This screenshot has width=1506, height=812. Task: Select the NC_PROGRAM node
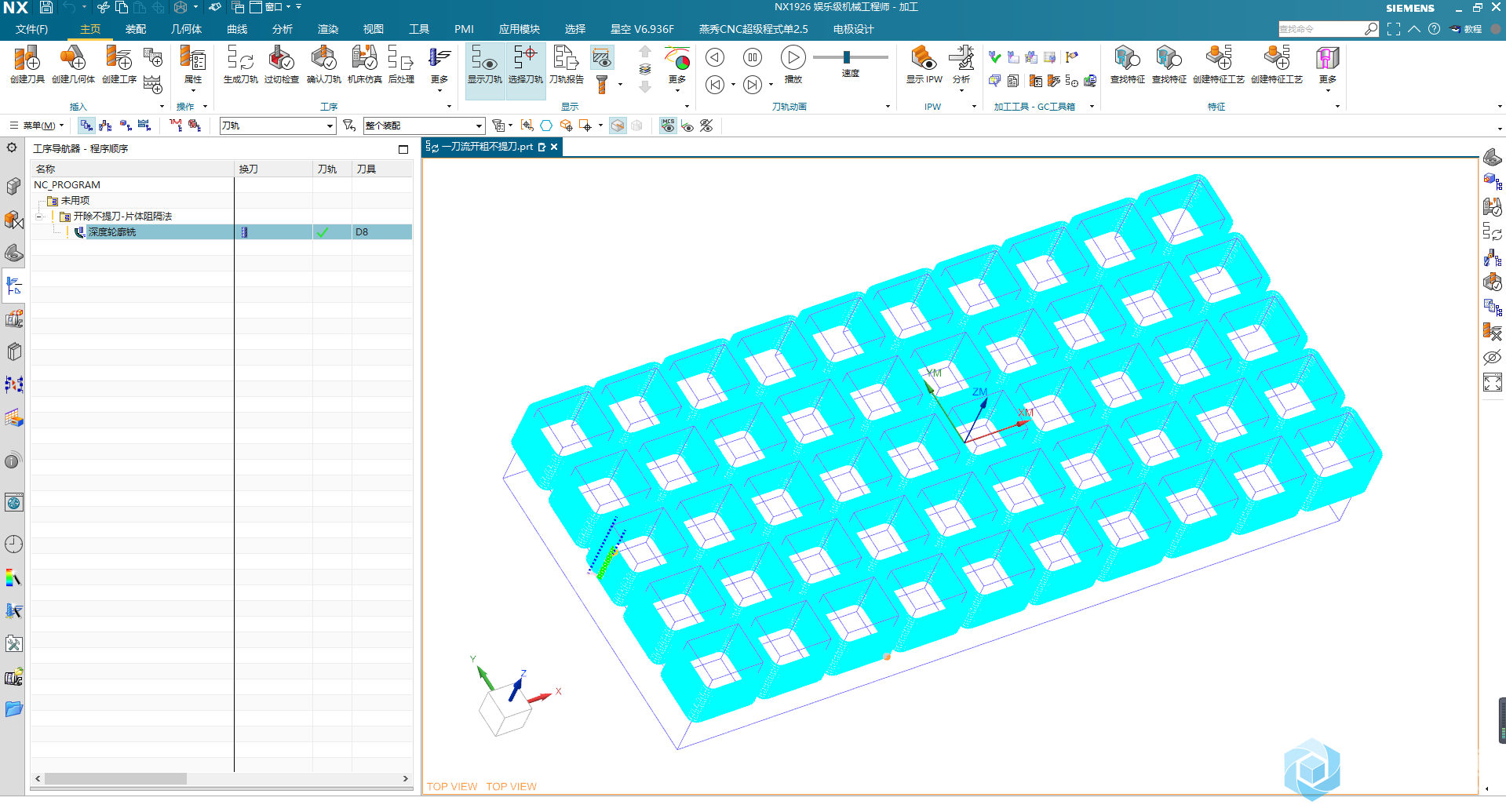click(67, 185)
